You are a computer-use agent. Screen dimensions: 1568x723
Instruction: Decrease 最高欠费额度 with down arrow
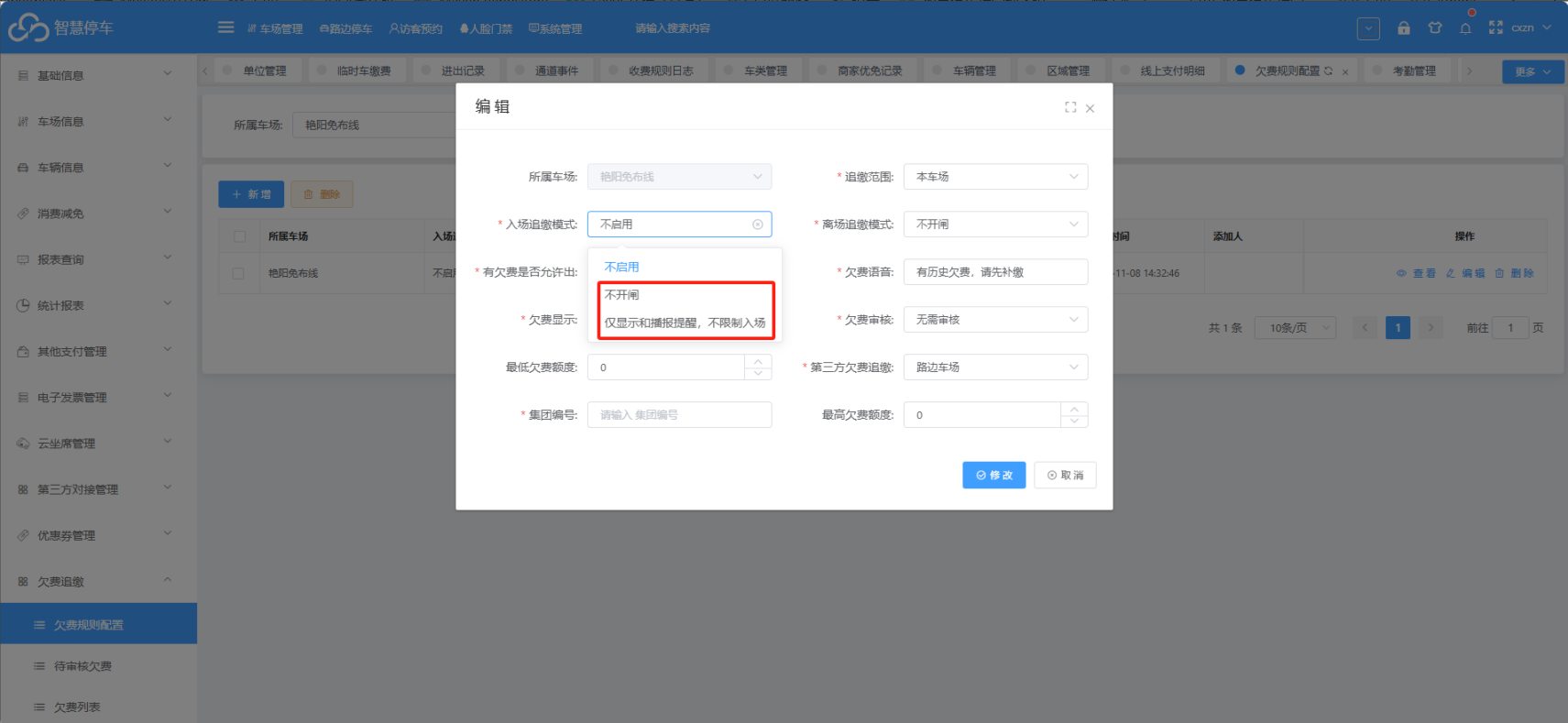(1074, 421)
